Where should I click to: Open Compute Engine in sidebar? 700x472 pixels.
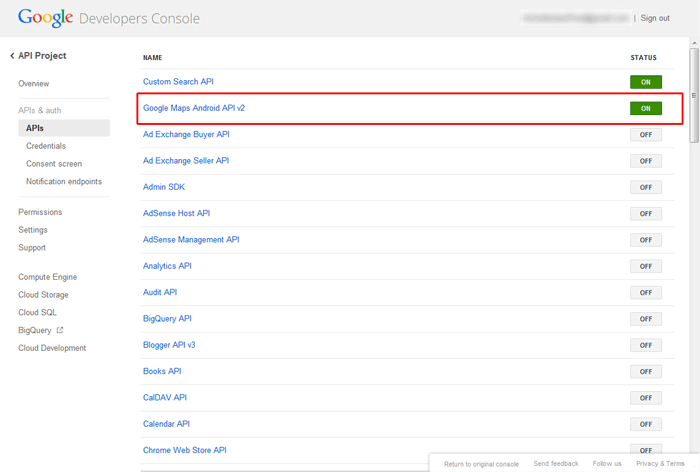pos(47,277)
